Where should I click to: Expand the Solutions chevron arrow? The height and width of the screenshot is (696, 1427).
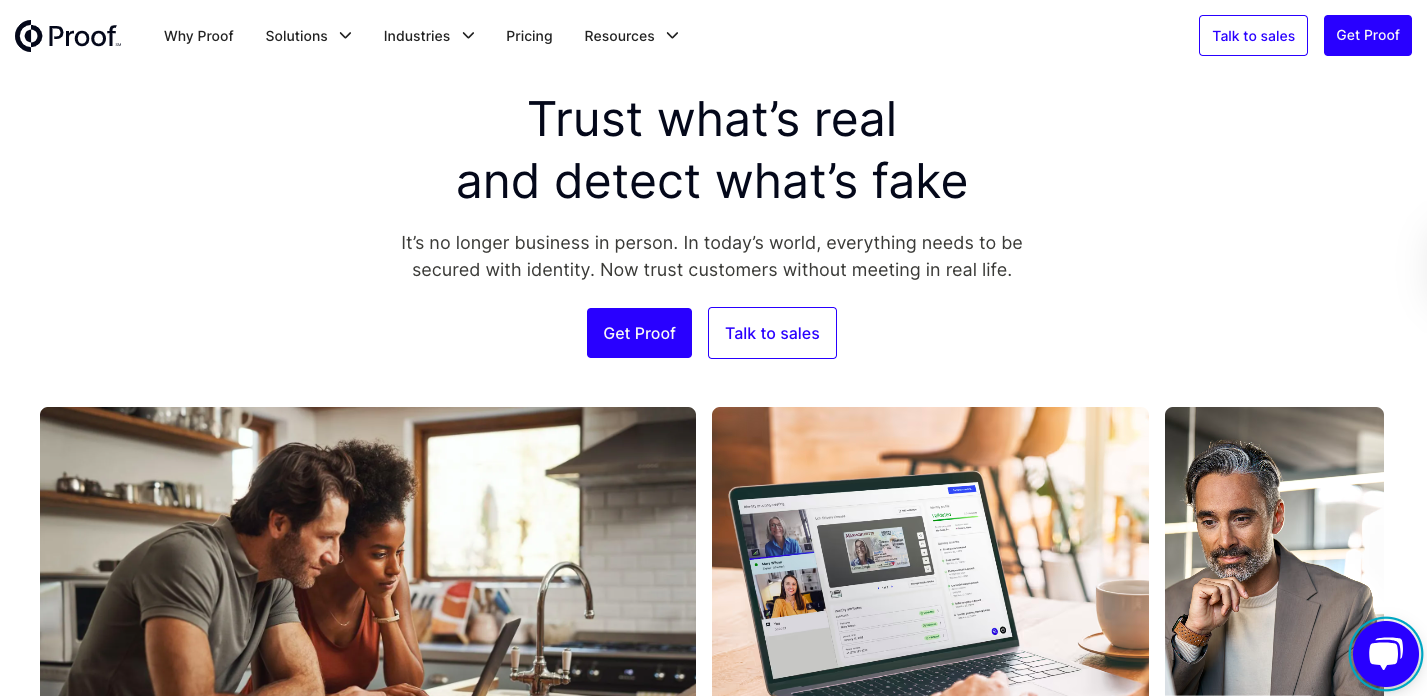345,36
